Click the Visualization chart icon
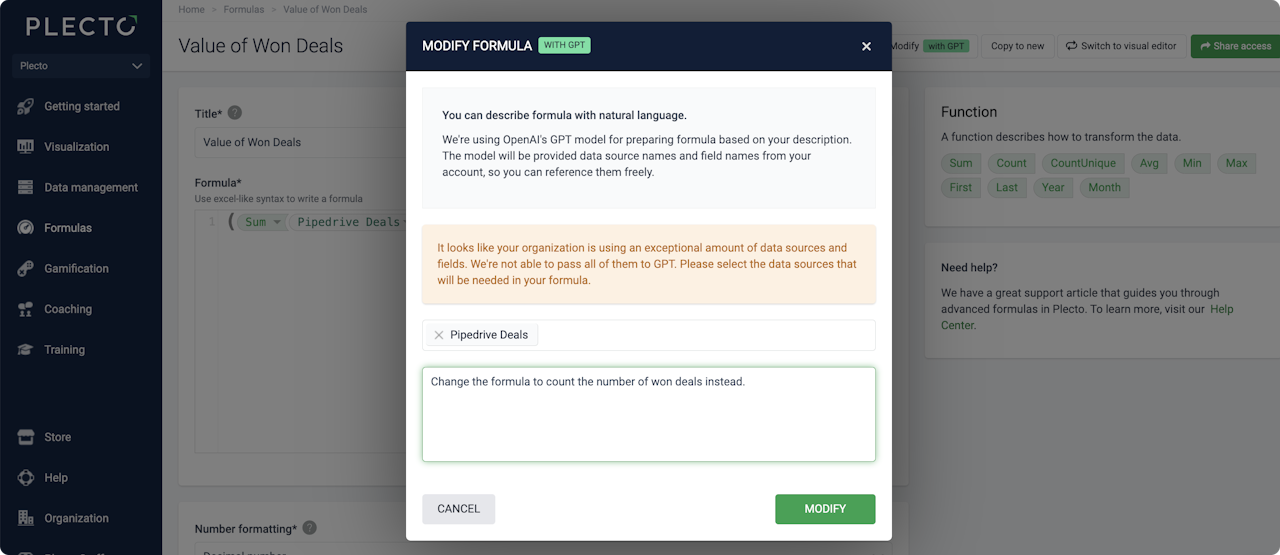This screenshot has height=555, width=1280. click(x=26, y=147)
